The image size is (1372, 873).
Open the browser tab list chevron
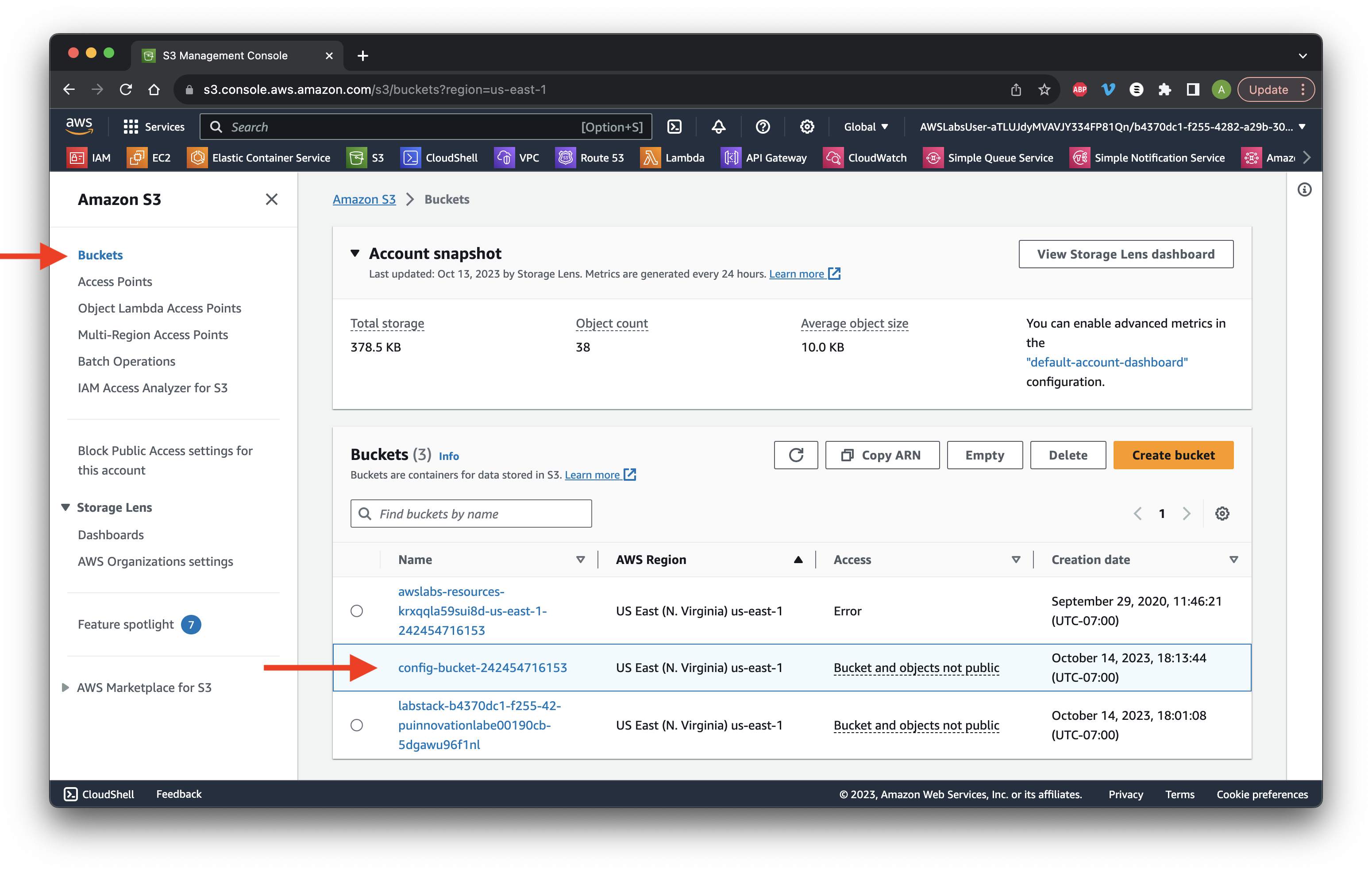pyautogui.click(x=1303, y=55)
